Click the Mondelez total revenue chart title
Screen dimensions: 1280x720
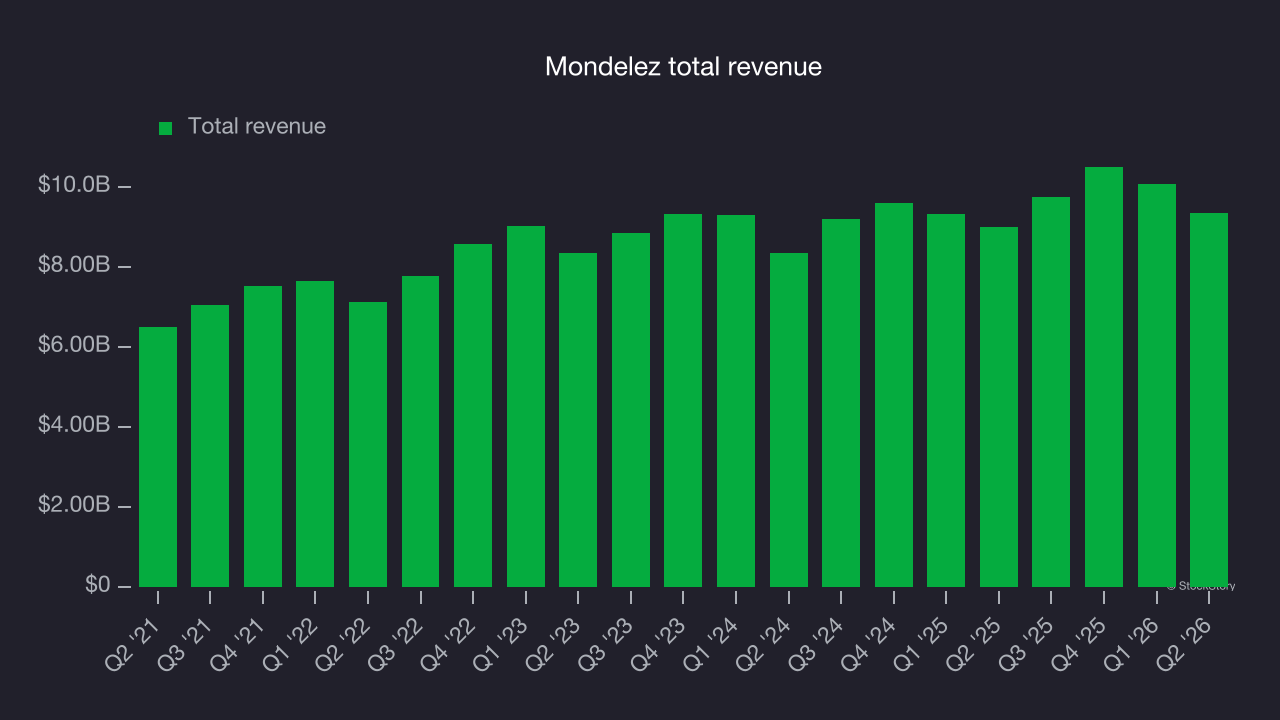[683, 67]
